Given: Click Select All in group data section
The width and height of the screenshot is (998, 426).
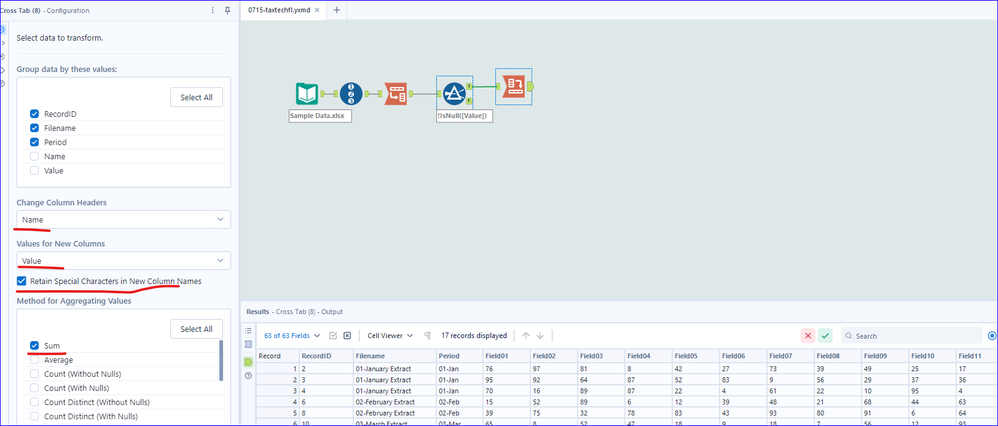Looking at the screenshot, I should pos(196,97).
